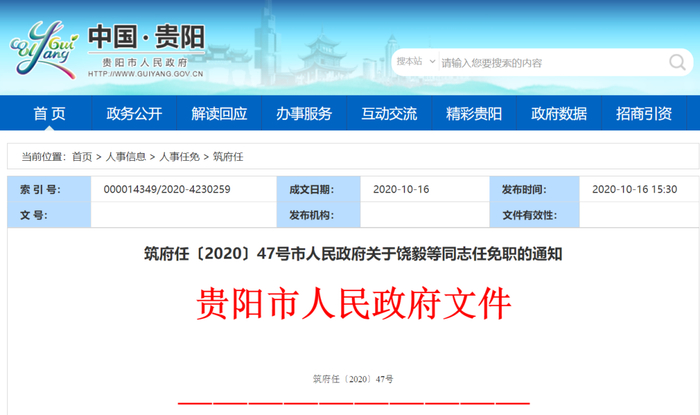Open the 精彩贵阳 menu item
The height and width of the screenshot is (415, 700).
pos(474,113)
